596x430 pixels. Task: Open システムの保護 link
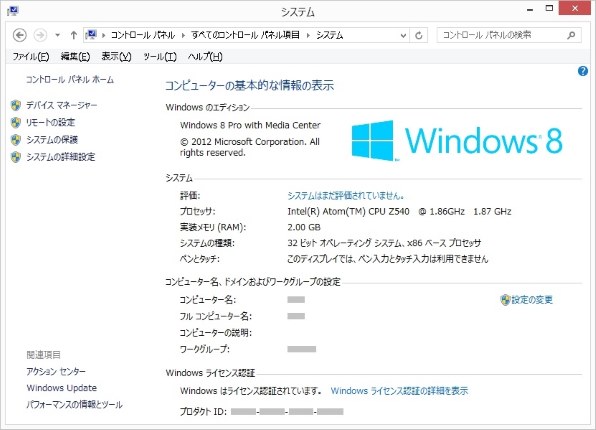pyautogui.click(x=52, y=140)
